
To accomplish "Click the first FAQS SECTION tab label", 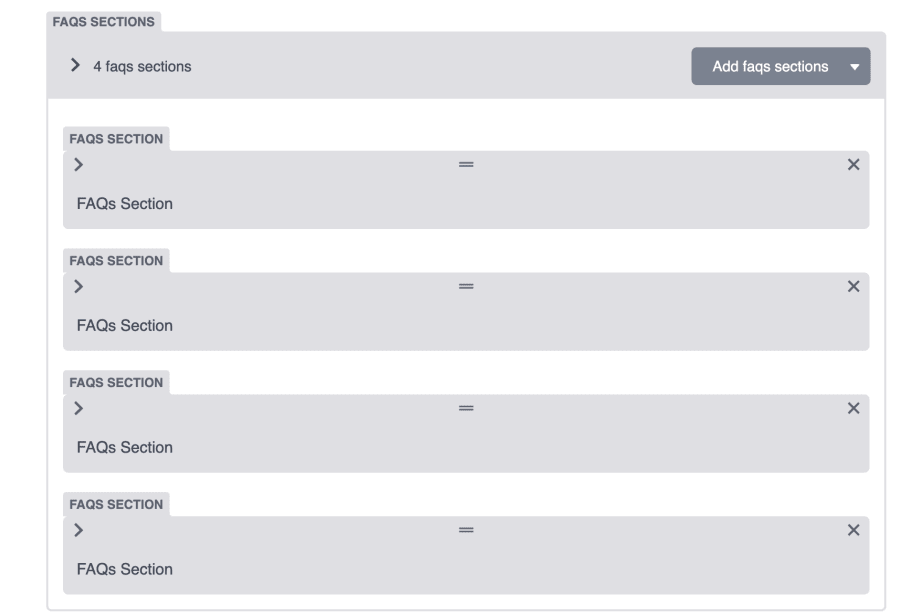I will pos(116,139).
